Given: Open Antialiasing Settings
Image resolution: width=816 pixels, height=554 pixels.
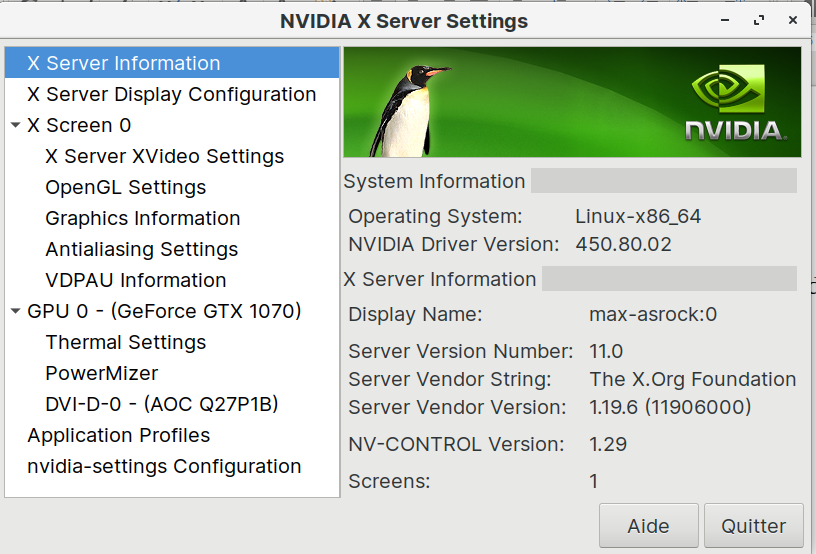Looking at the screenshot, I should (x=141, y=249).
